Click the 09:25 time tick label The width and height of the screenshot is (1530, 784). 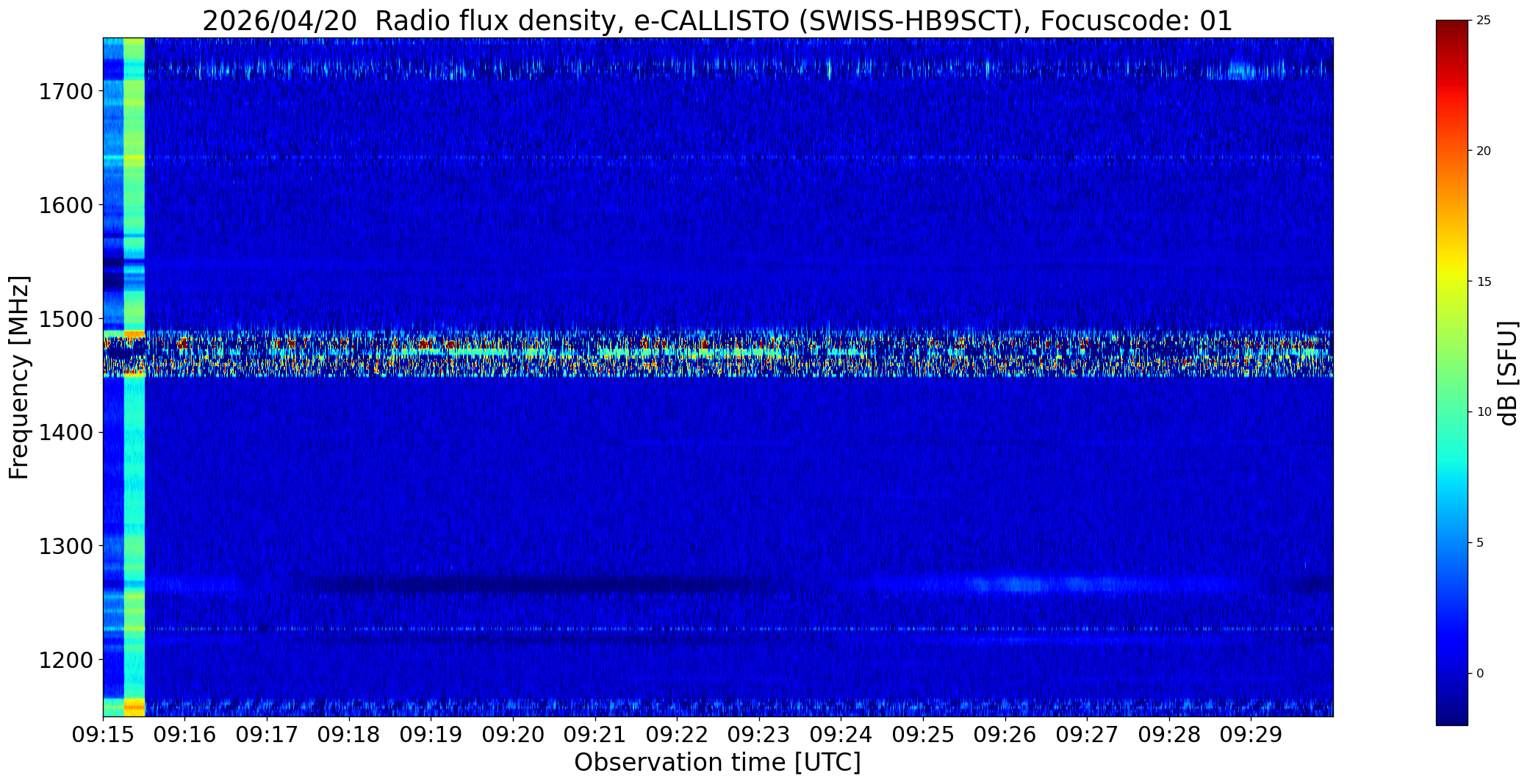coord(923,735)
